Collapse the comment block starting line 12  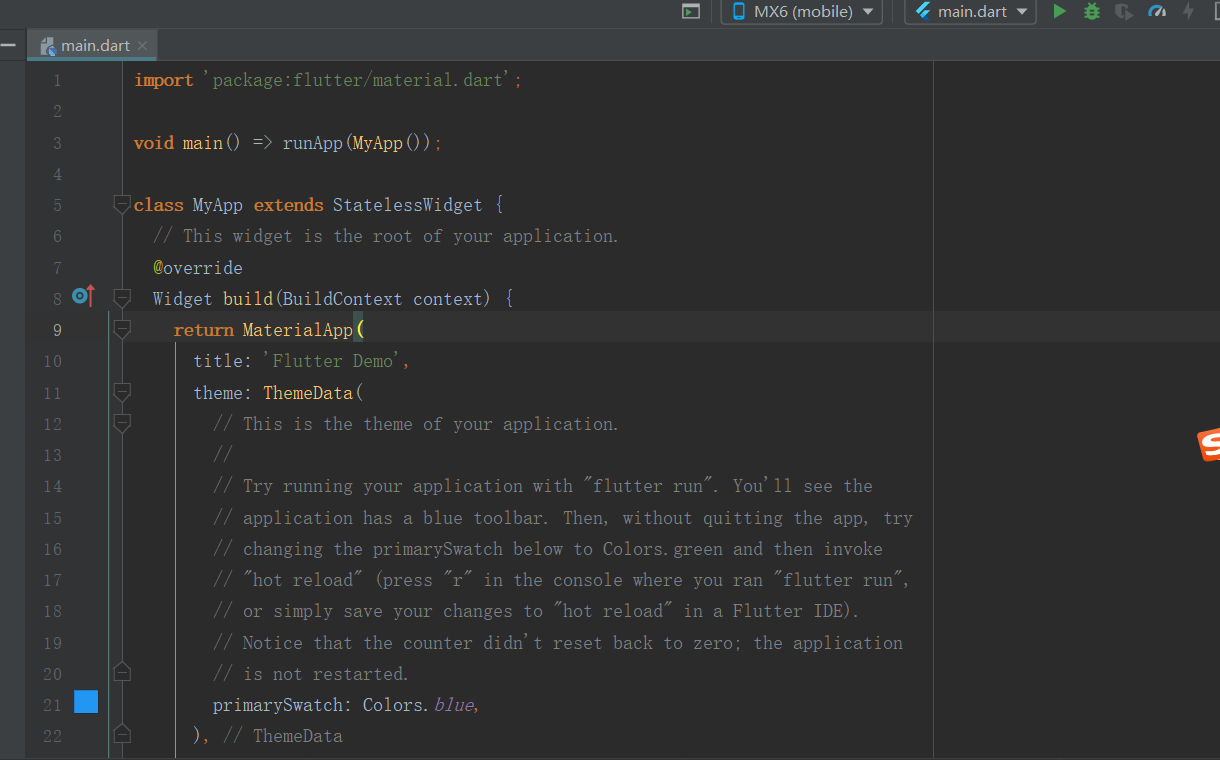tap(122, 424)
